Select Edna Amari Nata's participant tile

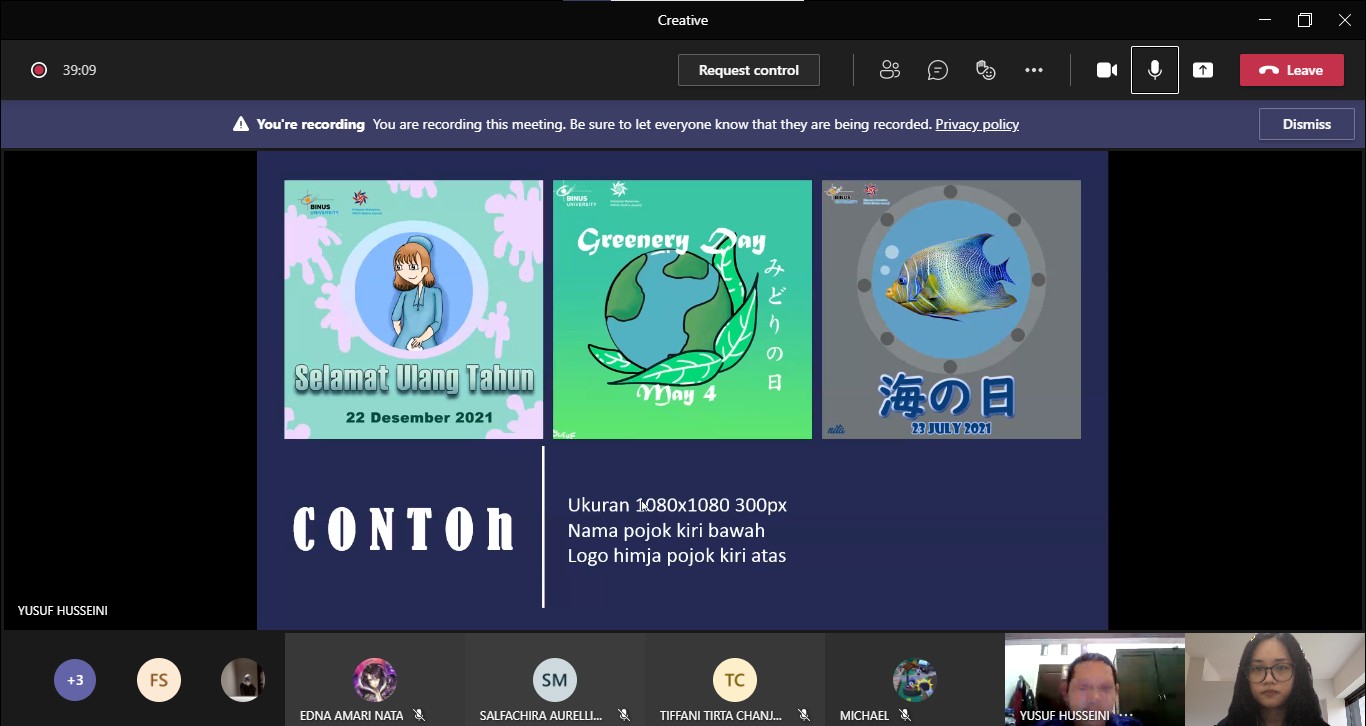coord(374,680)
